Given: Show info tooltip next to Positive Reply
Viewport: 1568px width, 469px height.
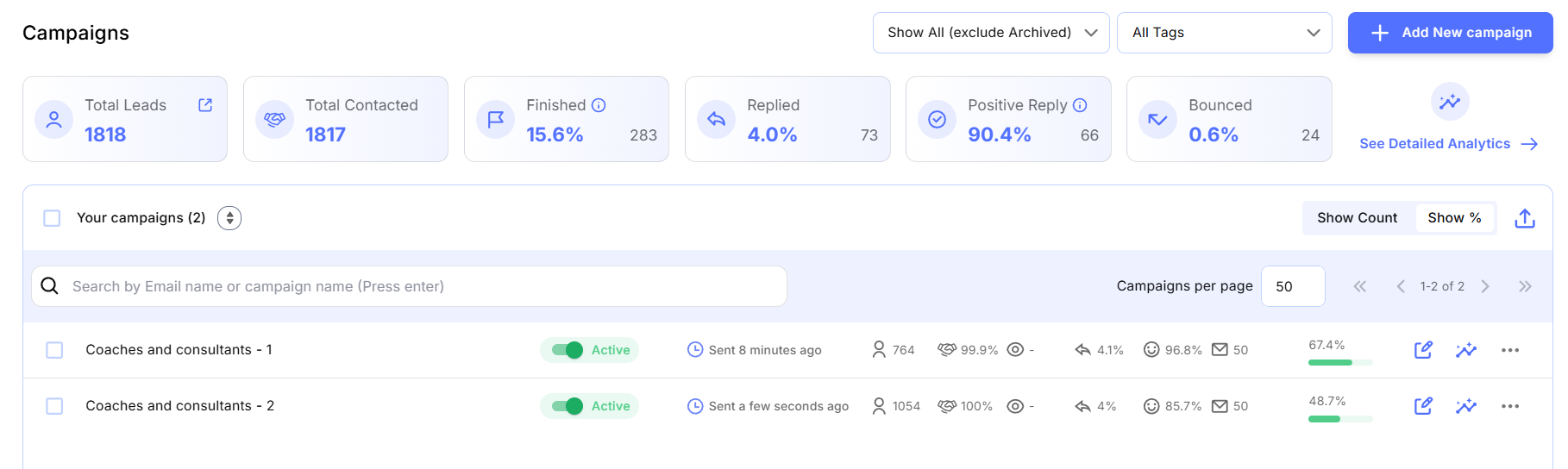Looking at the screenshot, I should coord(1080,105).
